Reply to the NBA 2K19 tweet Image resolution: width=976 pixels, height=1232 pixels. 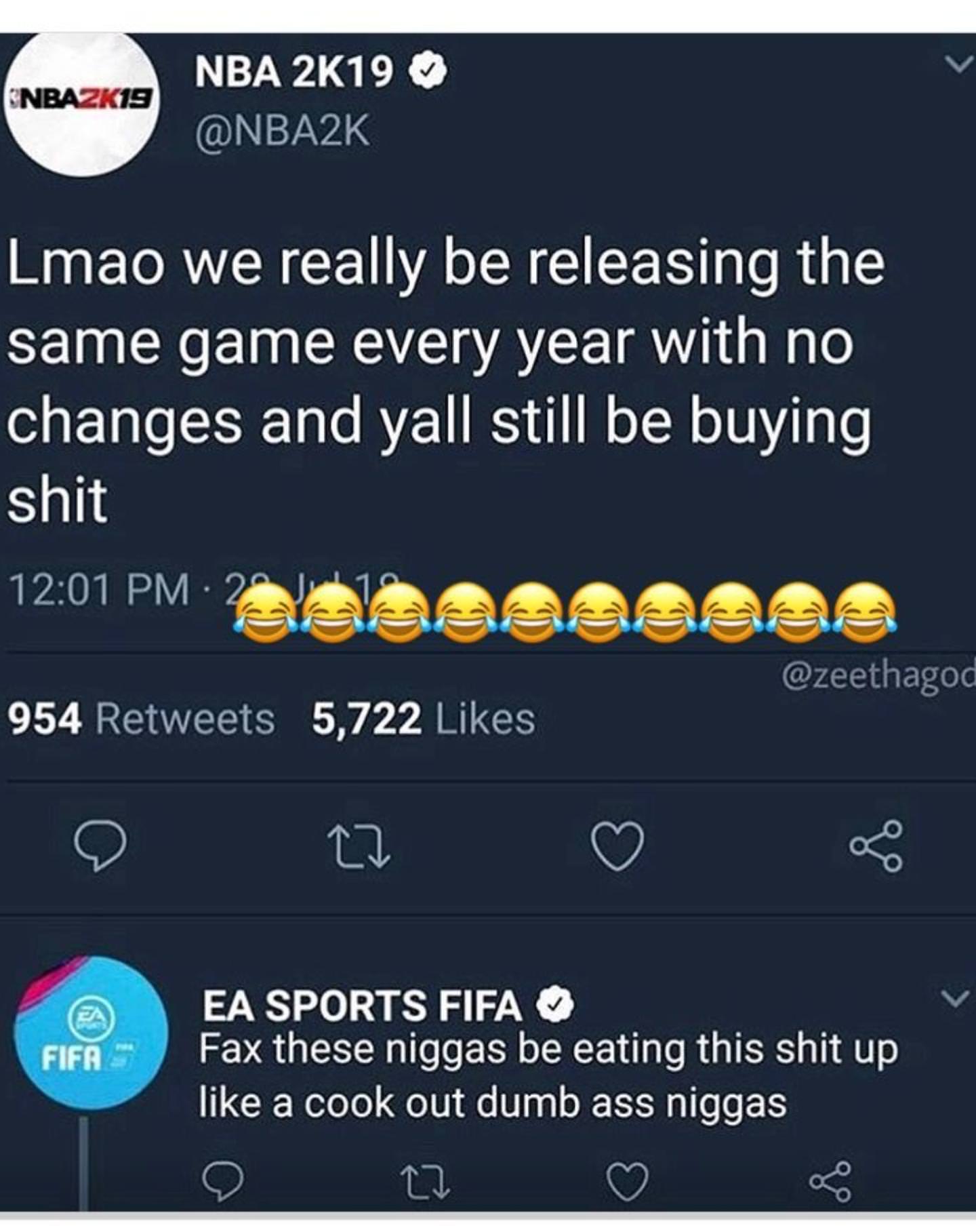[x=100, y=846]
